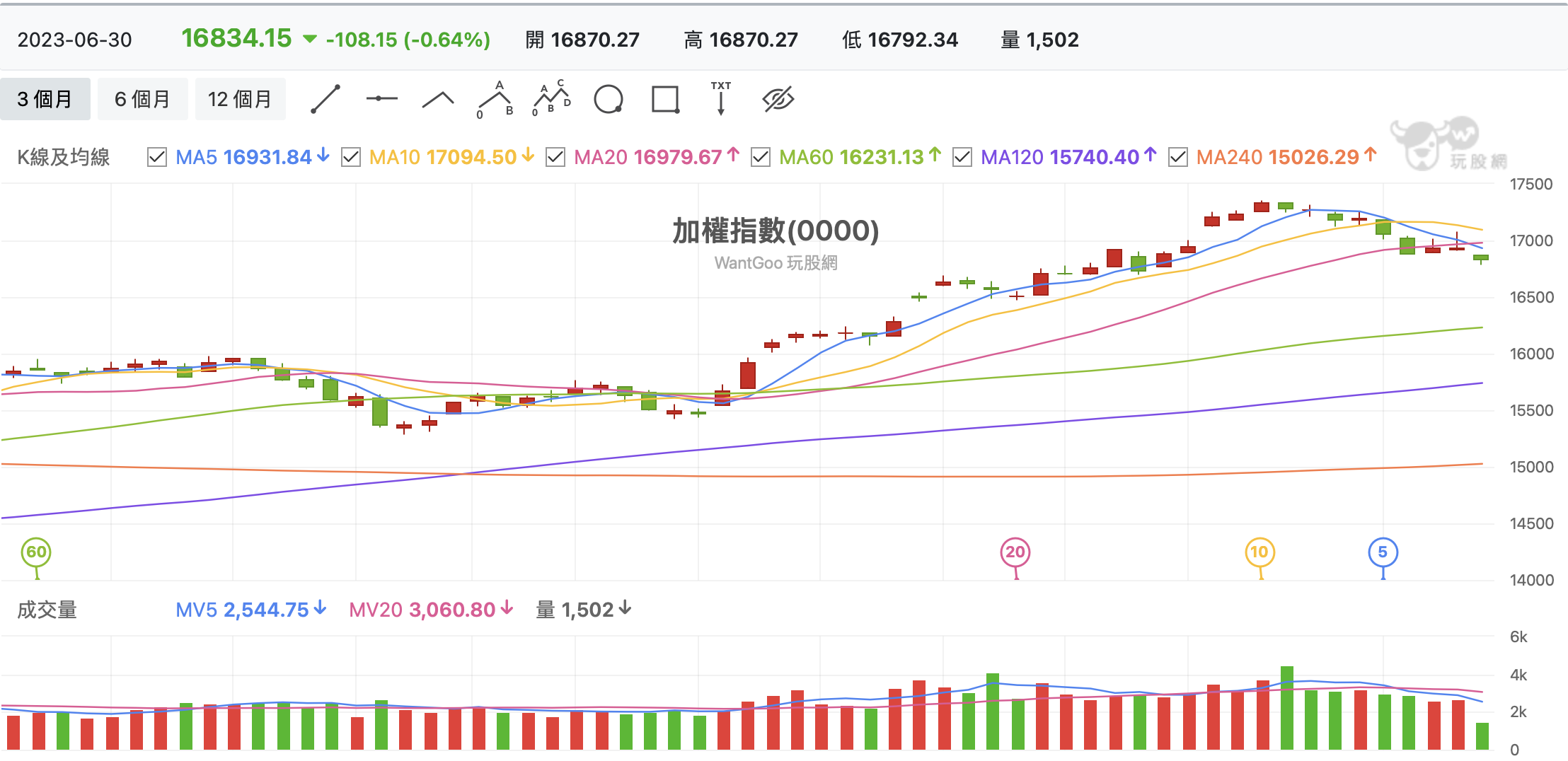
Task: Click the K線及均線 section label
Action: [64, 157]
